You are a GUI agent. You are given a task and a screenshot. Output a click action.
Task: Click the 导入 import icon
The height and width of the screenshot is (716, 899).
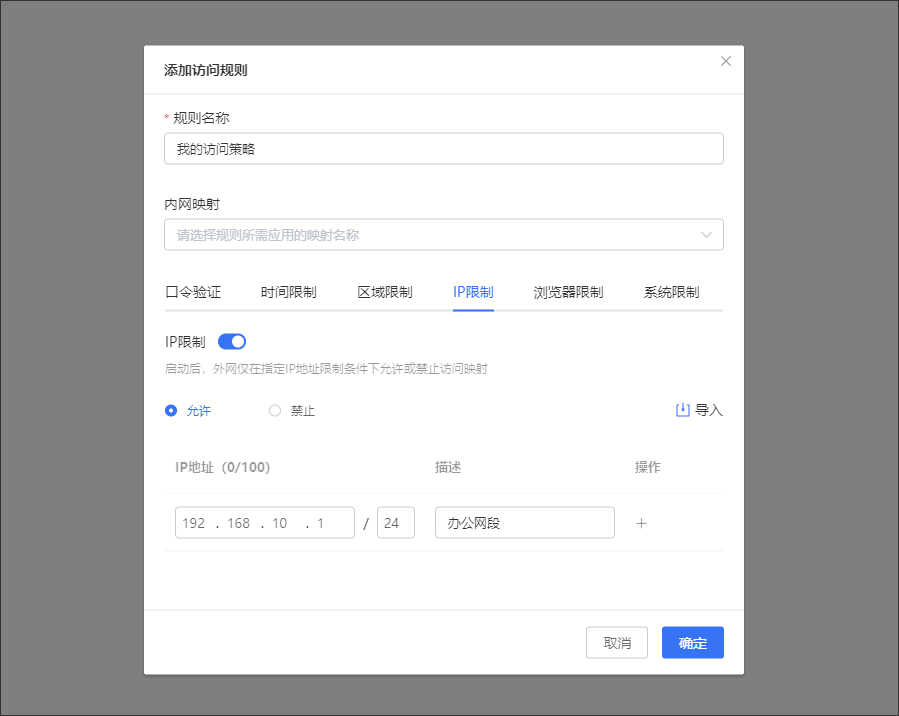coord(683,410)
